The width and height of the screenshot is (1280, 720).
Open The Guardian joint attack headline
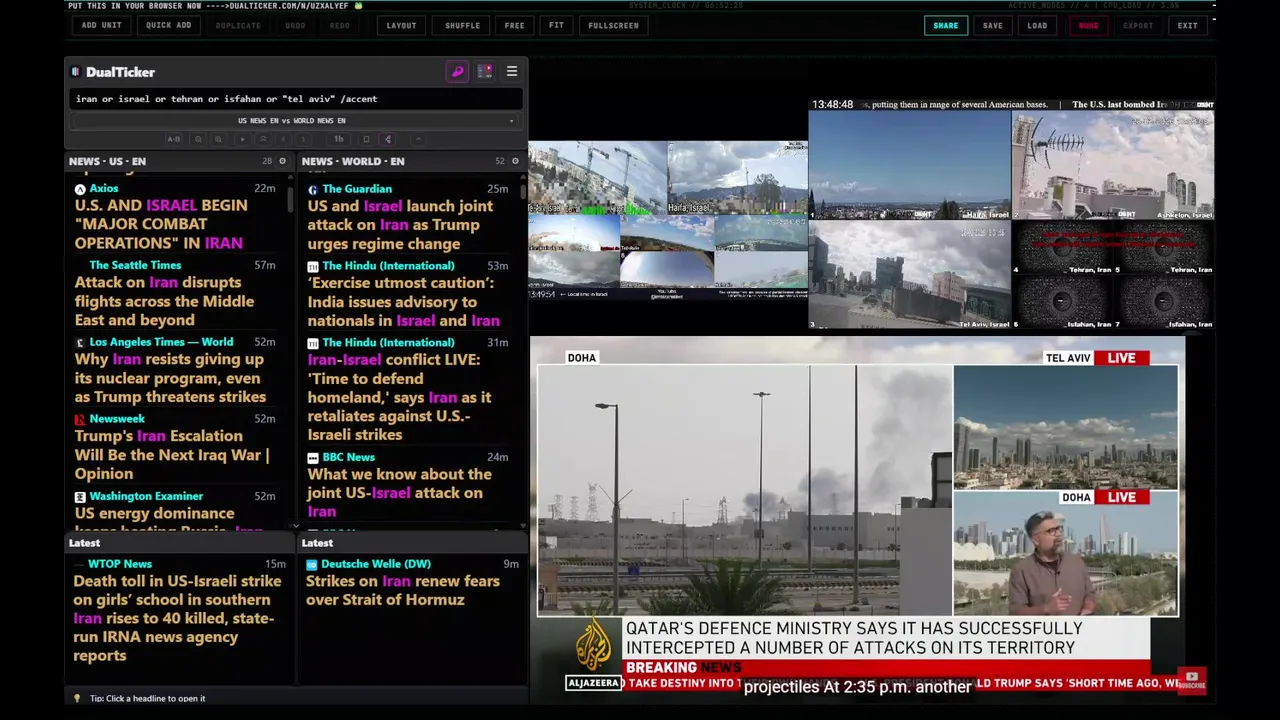pos(400,225)
